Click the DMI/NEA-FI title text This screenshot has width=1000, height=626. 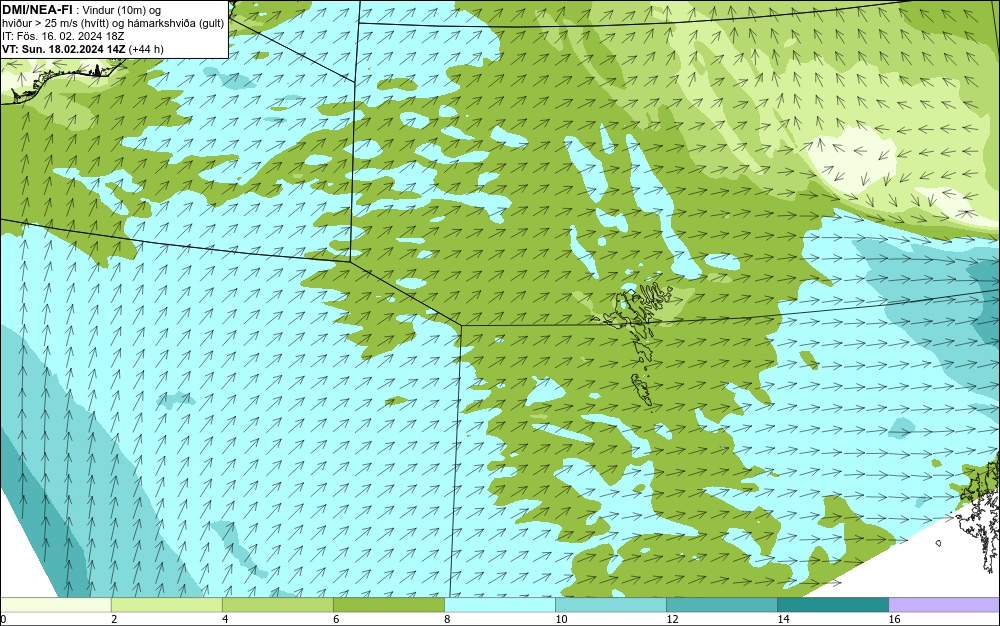(37, 10)
